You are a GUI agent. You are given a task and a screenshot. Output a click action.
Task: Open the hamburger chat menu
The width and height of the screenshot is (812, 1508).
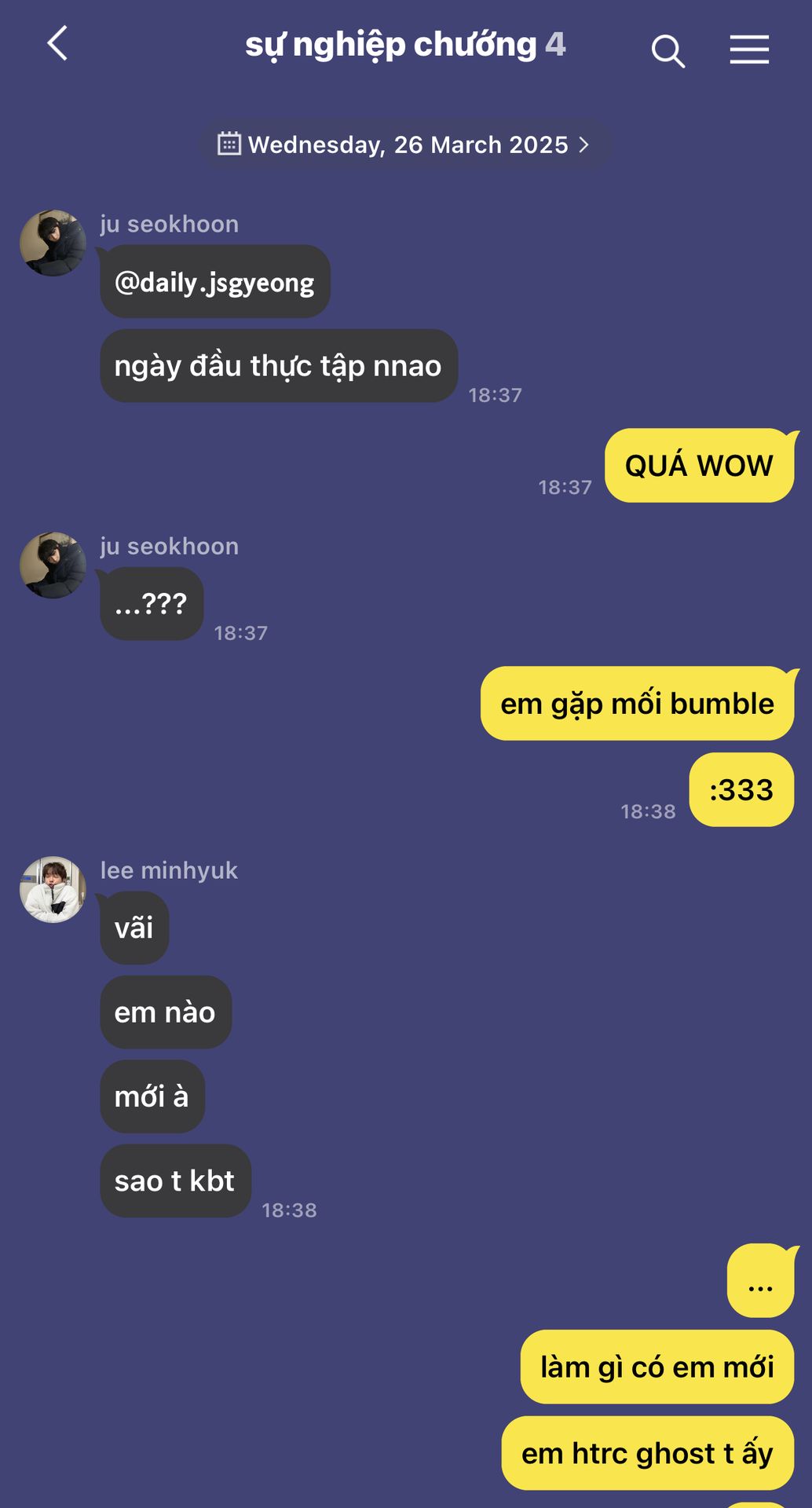[749, 49]
